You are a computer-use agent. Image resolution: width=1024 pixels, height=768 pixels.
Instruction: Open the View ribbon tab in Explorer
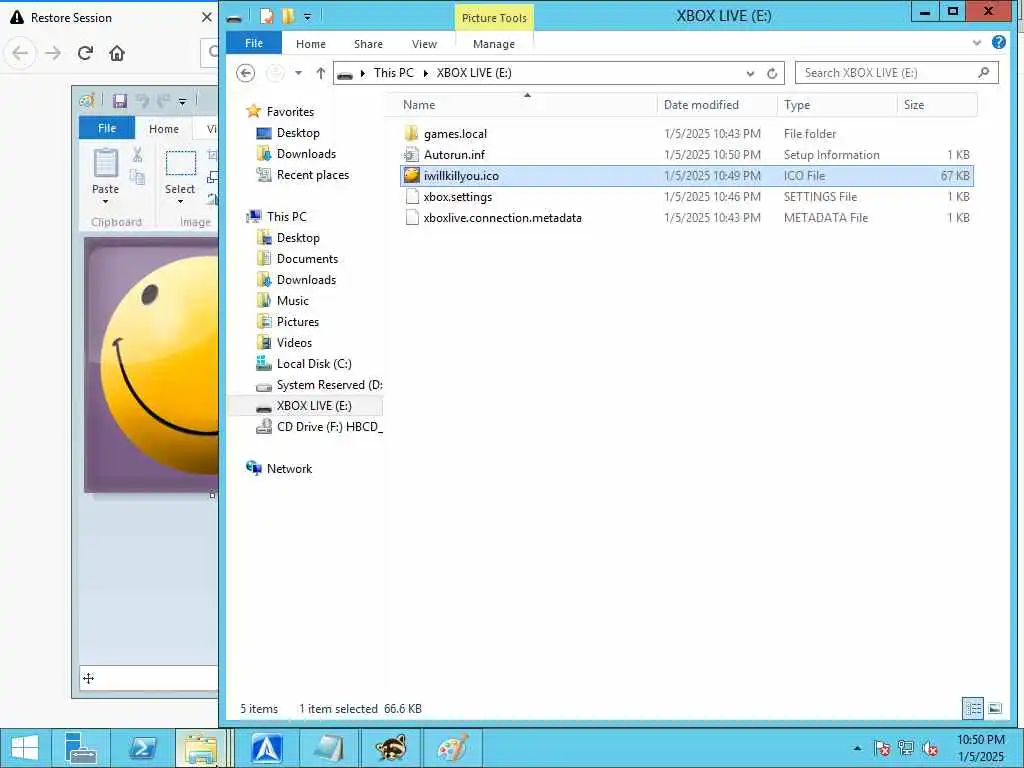424,44
